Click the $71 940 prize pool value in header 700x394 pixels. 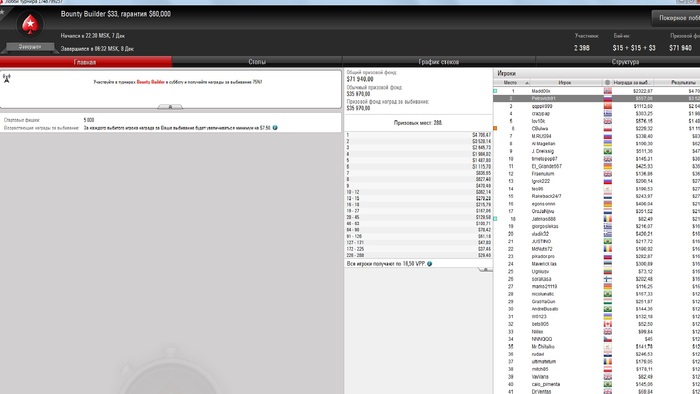pos(680,48)
